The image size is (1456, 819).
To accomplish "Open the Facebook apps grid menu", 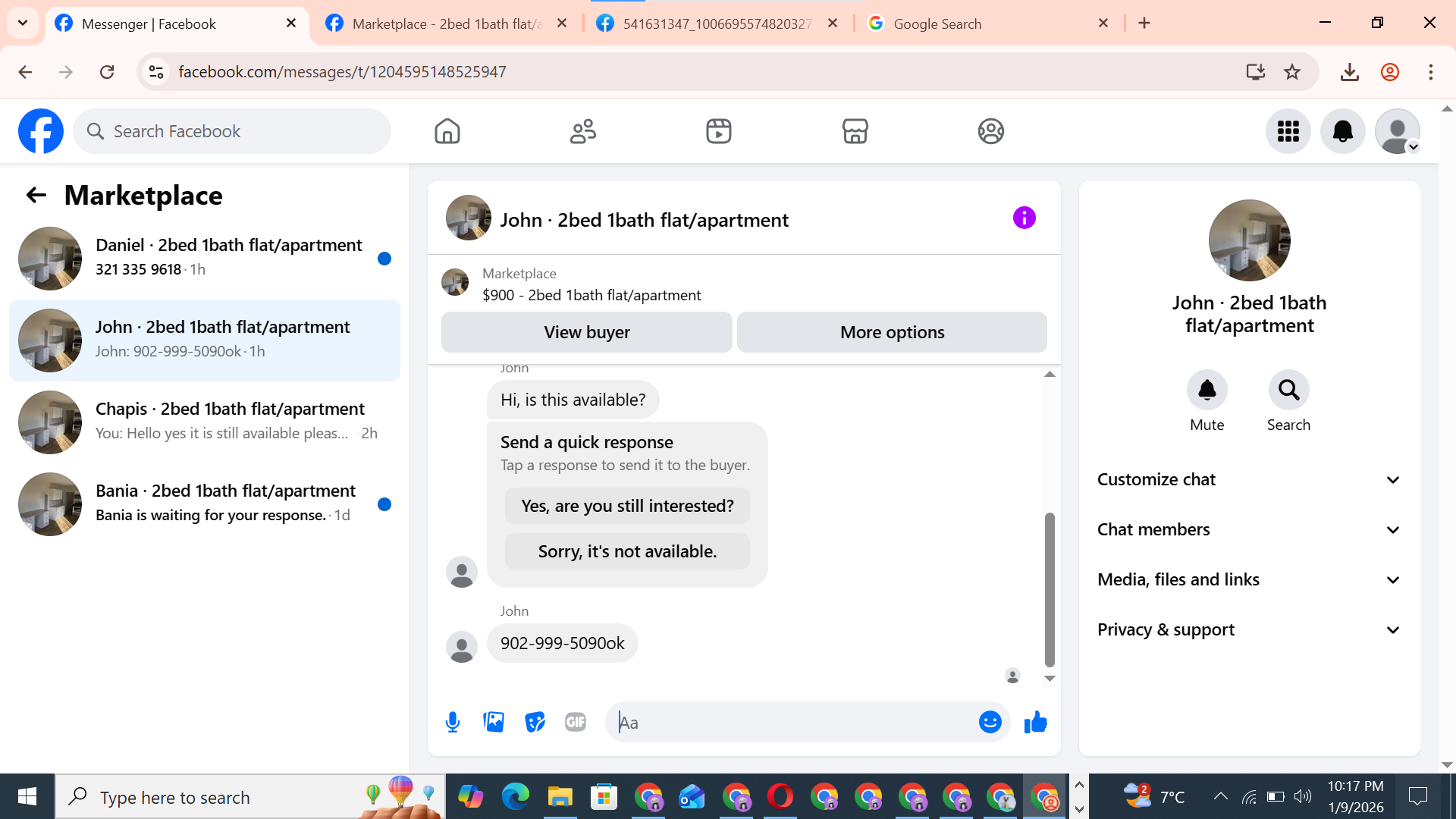I will [1288, 131].
